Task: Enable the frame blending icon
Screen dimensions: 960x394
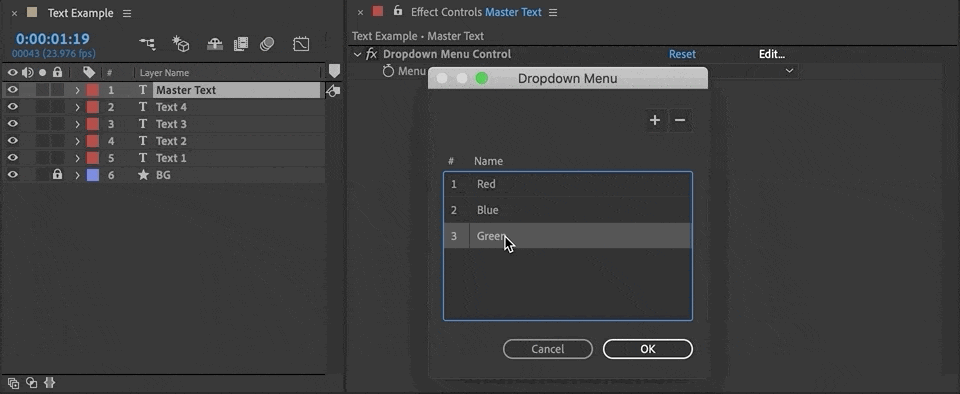Action: click(x=241, y=43)
